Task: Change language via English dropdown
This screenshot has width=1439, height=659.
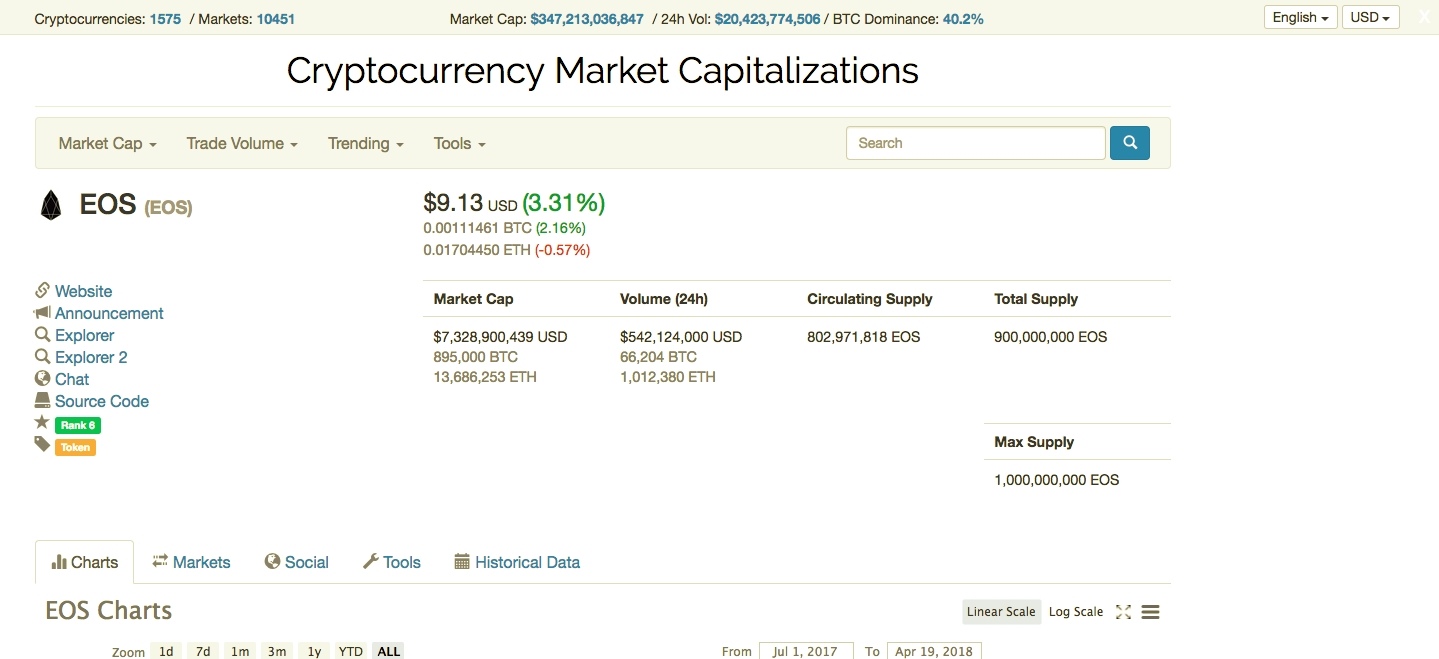Action: coord(1301,17)
